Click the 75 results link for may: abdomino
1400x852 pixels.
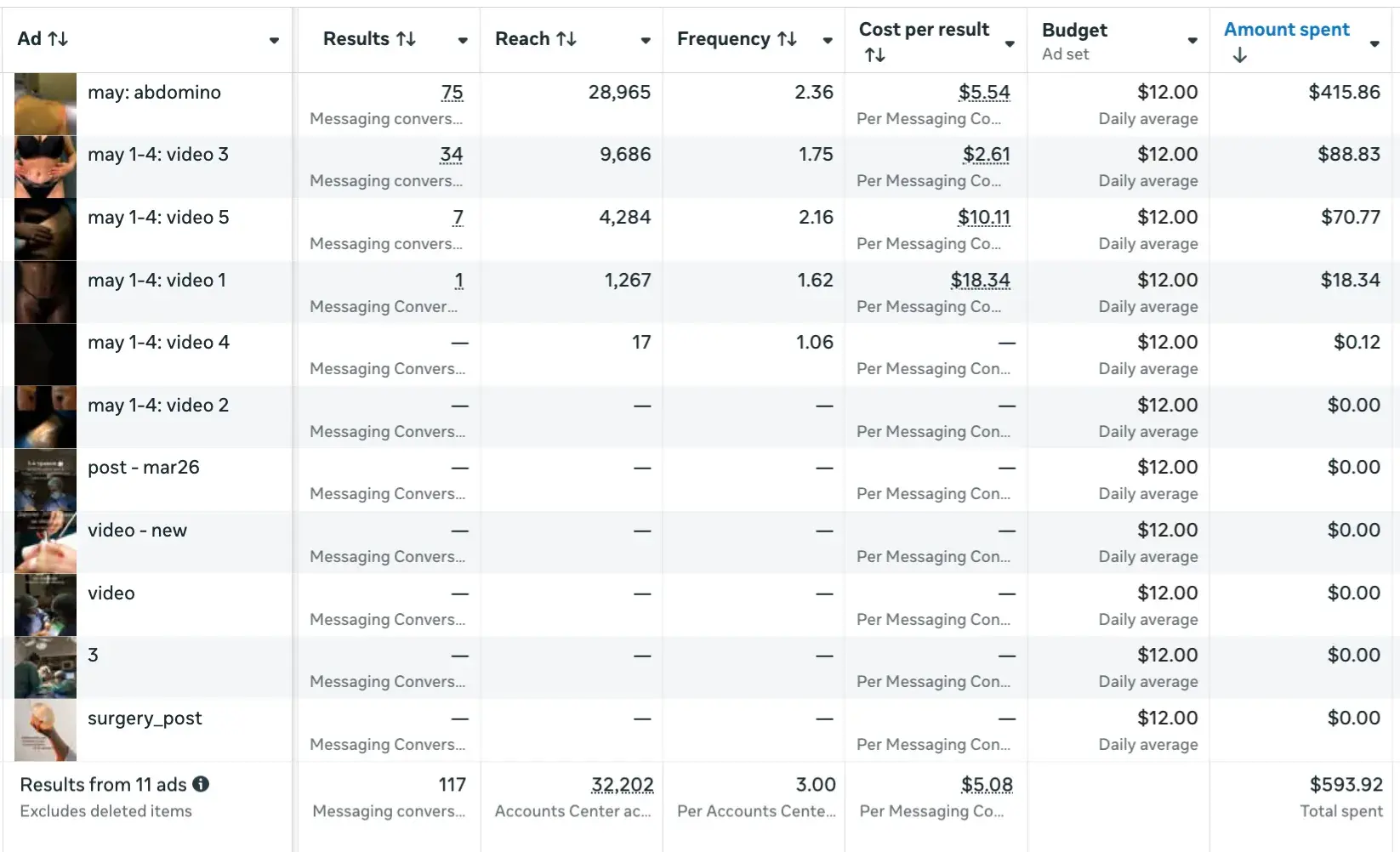click(x=452, y=92)
